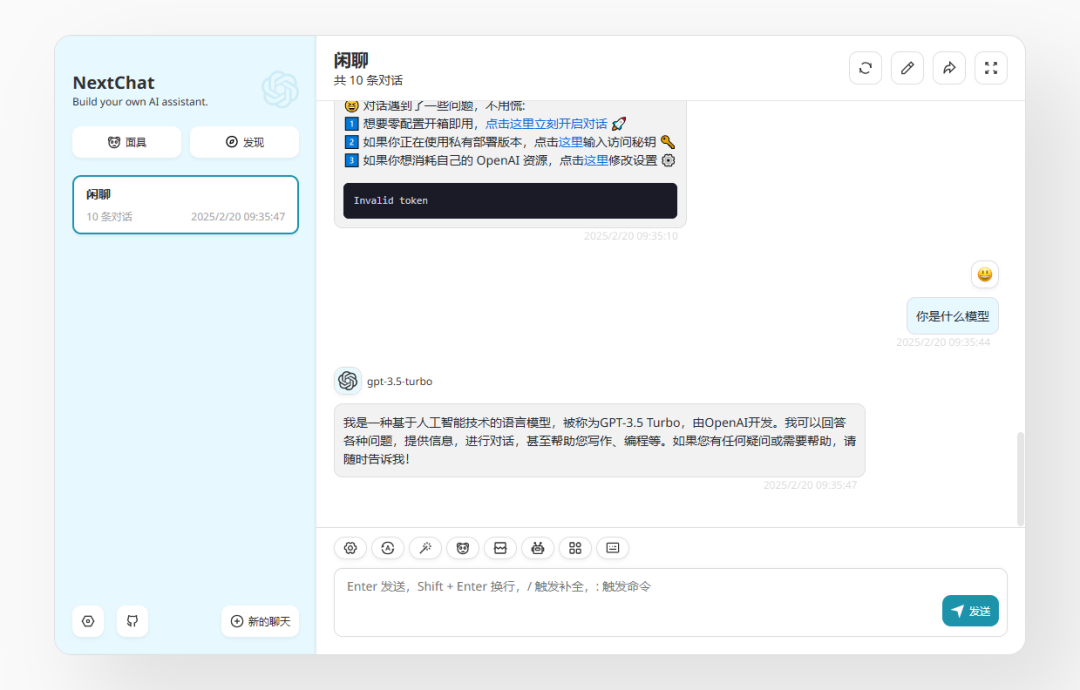
Task: Clear context with the broken image icon
Action: [x=500, y=548]
